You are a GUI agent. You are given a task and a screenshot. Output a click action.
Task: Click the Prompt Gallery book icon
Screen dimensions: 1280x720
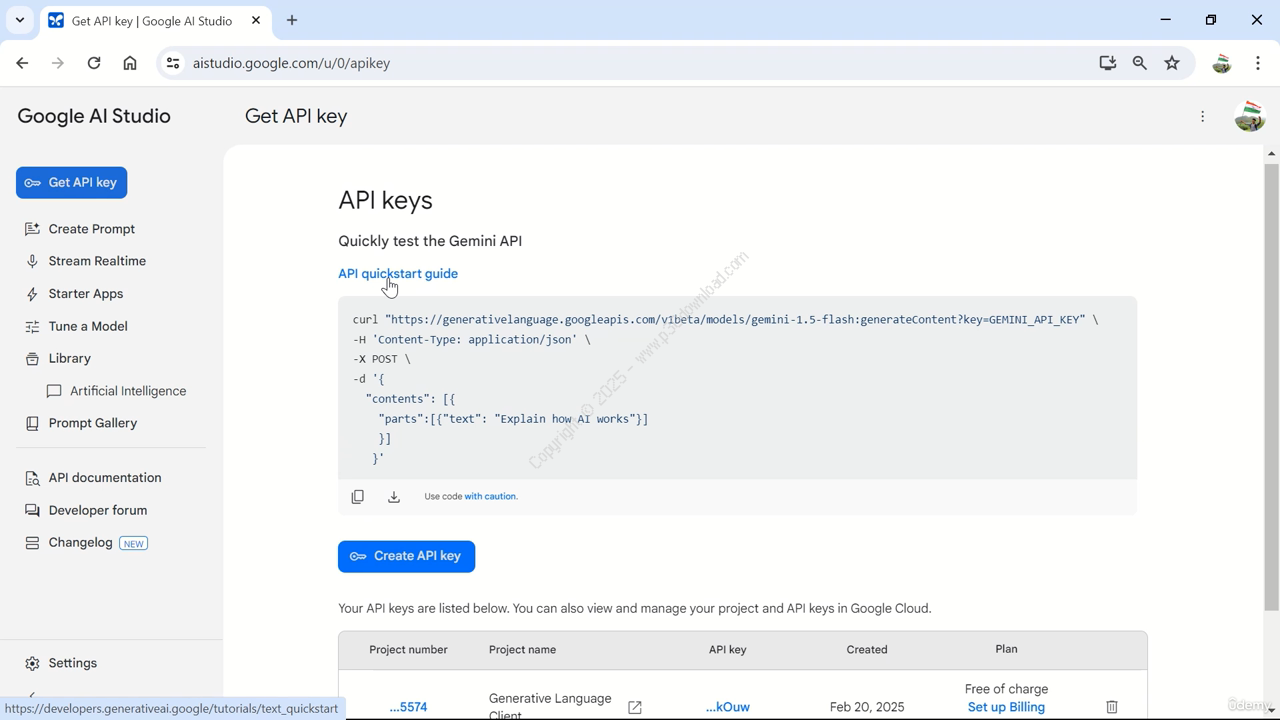32,423
